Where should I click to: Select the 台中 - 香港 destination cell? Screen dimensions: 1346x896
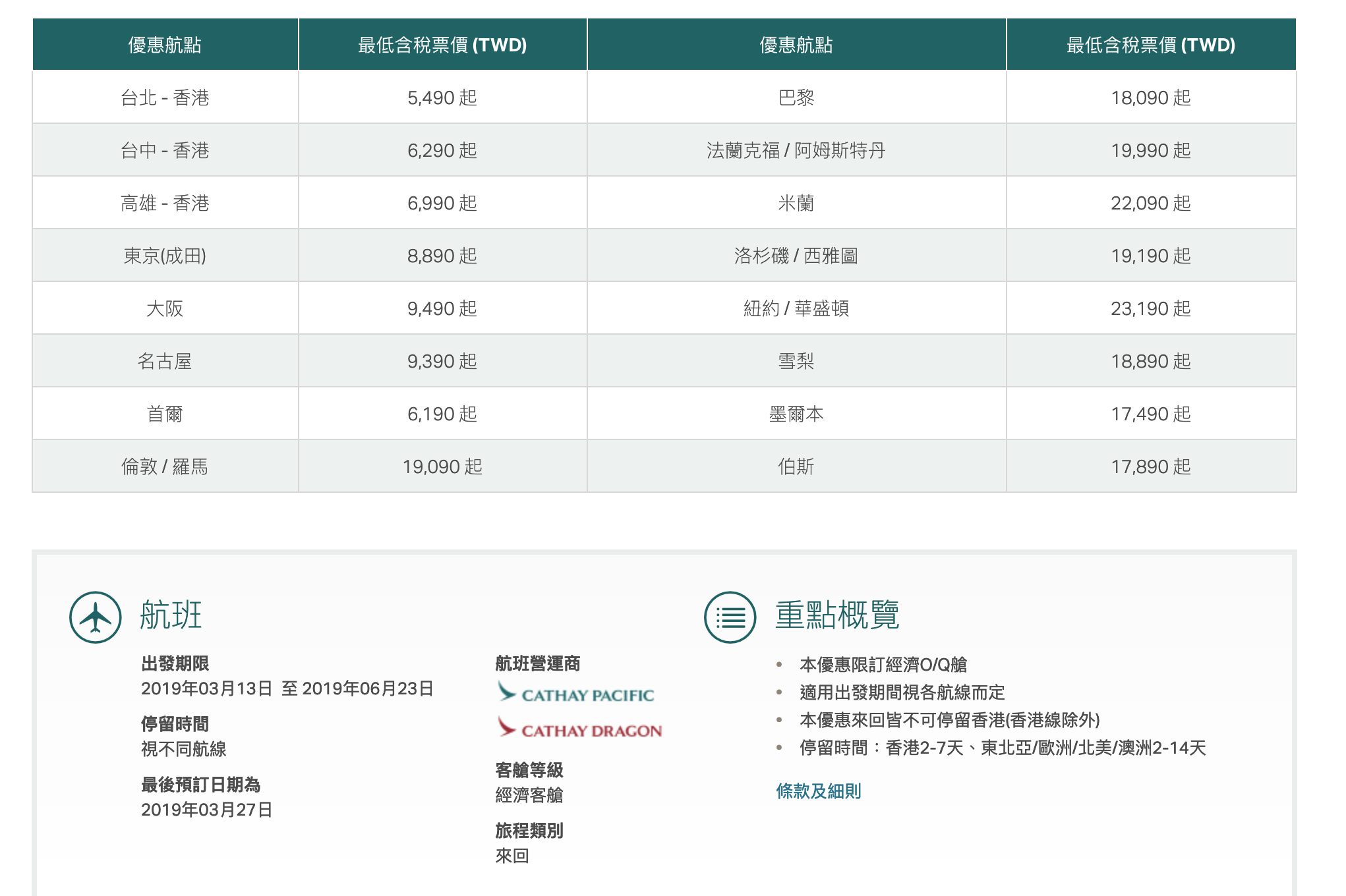pyautogui.click(x=165, y=150)
